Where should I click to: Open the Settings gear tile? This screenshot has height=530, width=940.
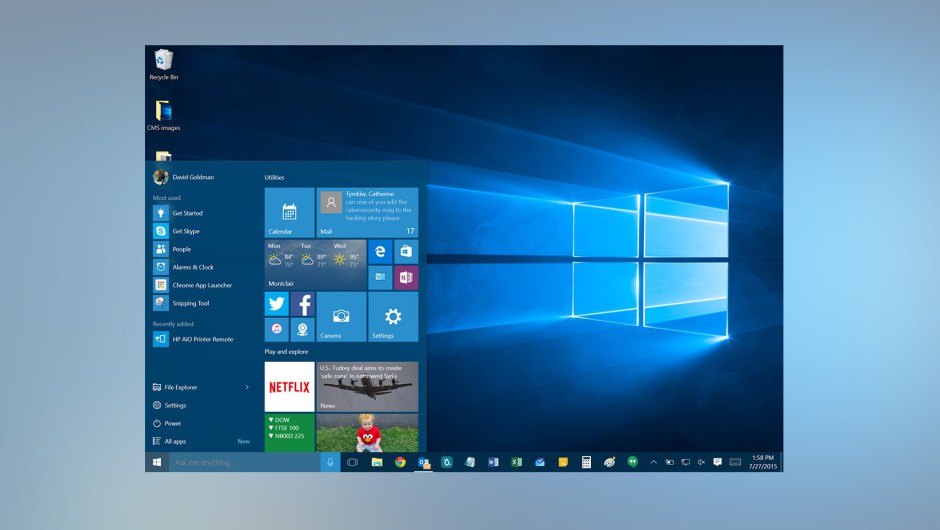click(x=393, y=317)
